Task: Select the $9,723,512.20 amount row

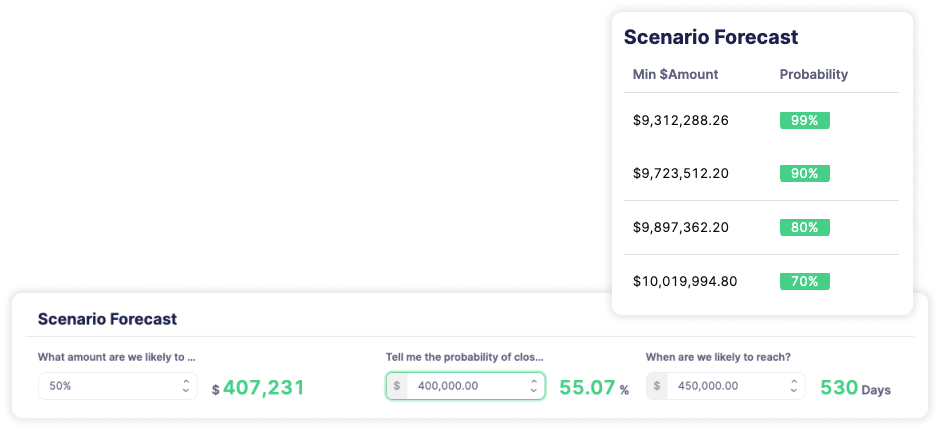Action: click(761, 174)
